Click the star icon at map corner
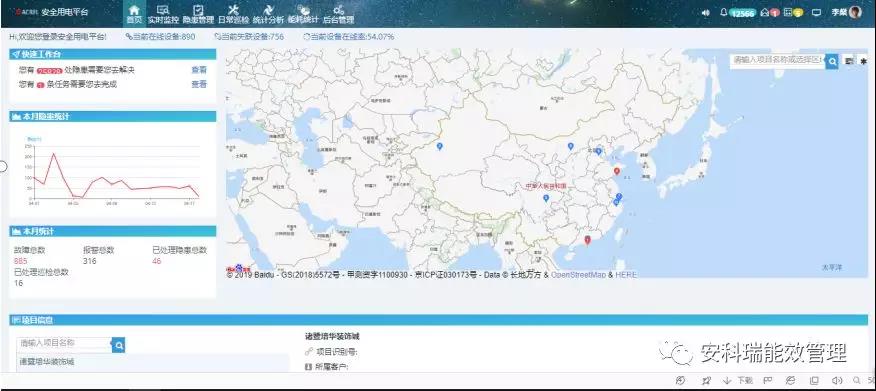Image resolution: width=876 pixels, height=391 pixels. pos(864,61)
